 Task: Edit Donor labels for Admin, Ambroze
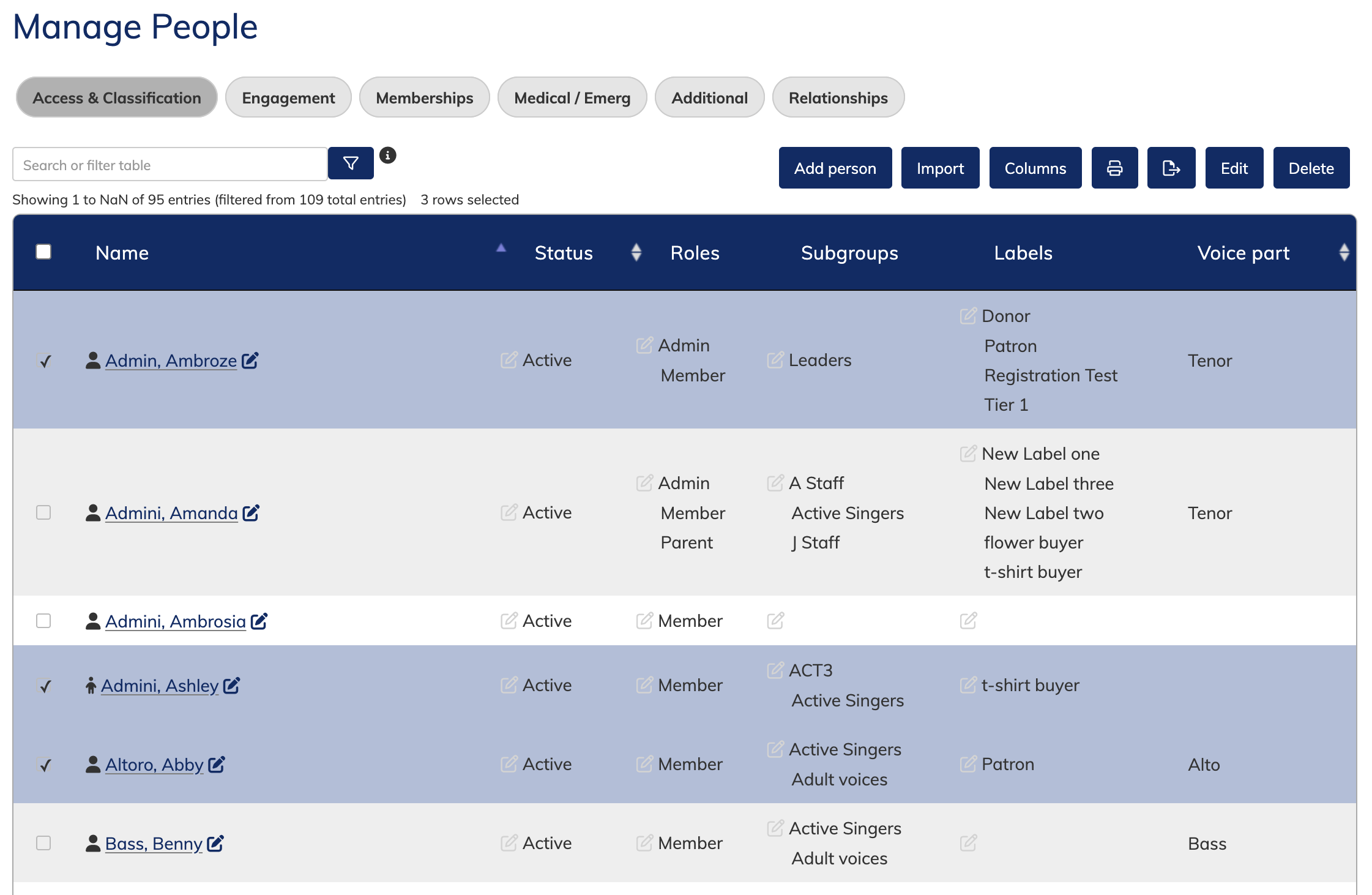coord(968,316)
